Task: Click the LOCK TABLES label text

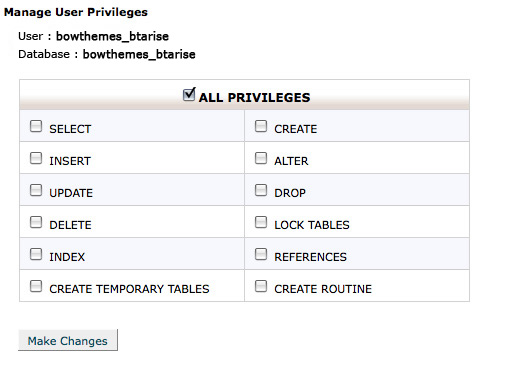Action: [312, 225]
